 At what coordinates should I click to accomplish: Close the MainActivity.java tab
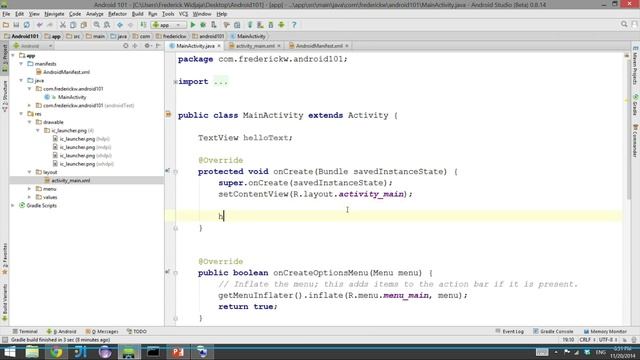pyautogui.click(x=219, y=46)
